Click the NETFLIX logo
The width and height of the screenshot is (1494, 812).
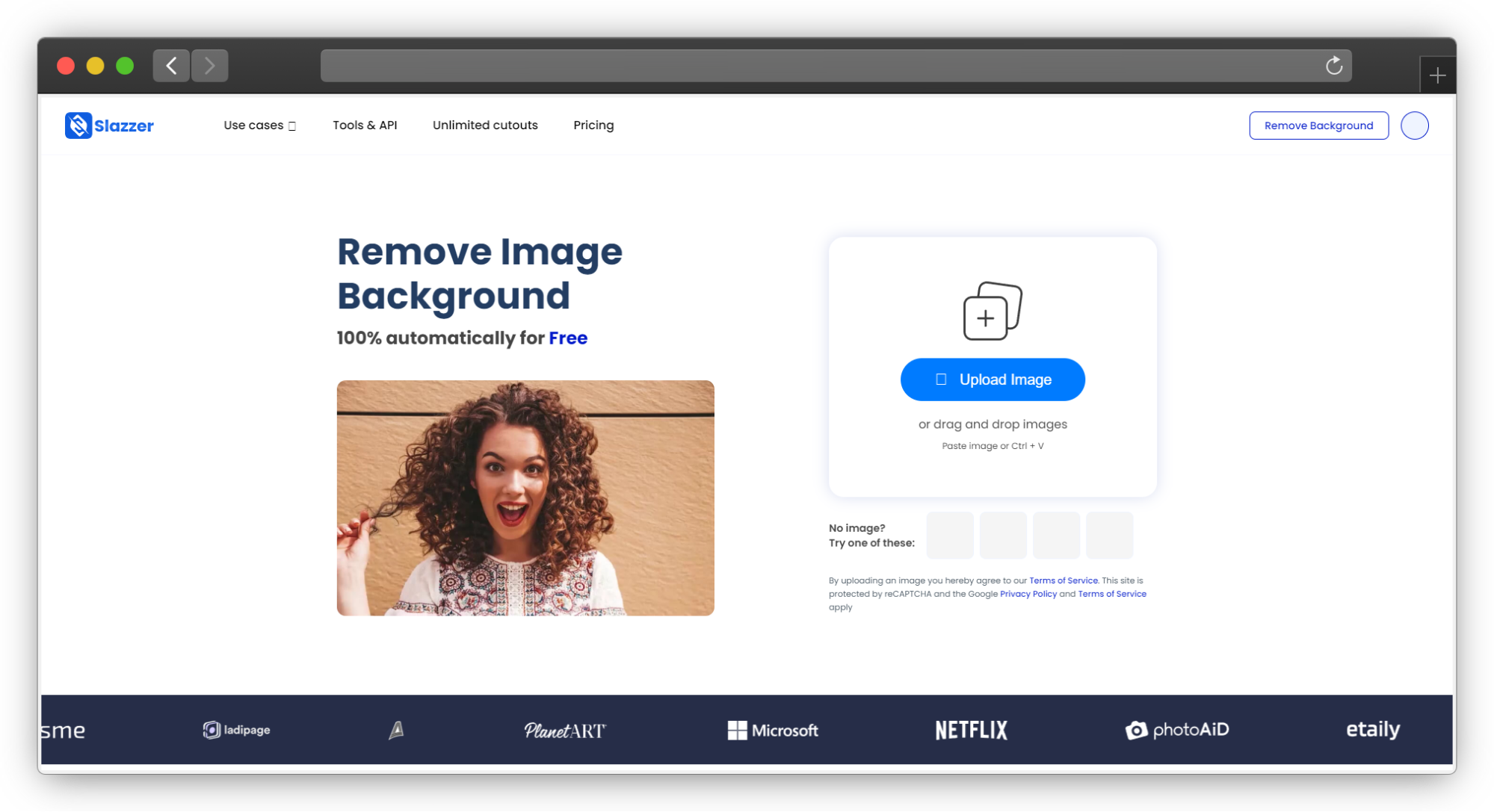tap(971, 730)
